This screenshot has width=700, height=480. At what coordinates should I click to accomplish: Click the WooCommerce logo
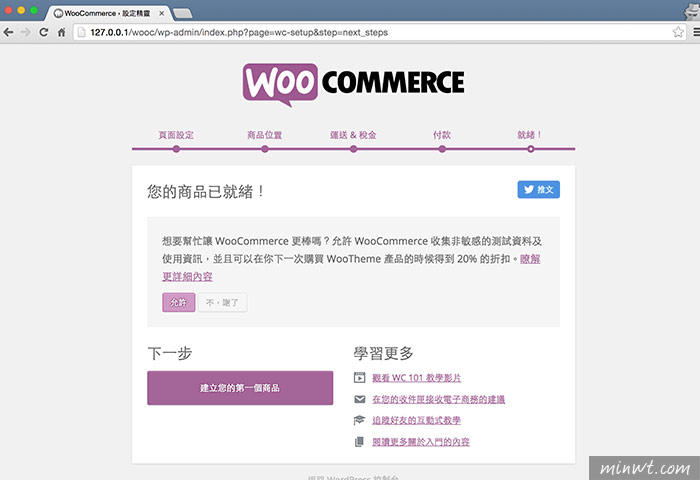pyautogui.click(x=354, y=85)
